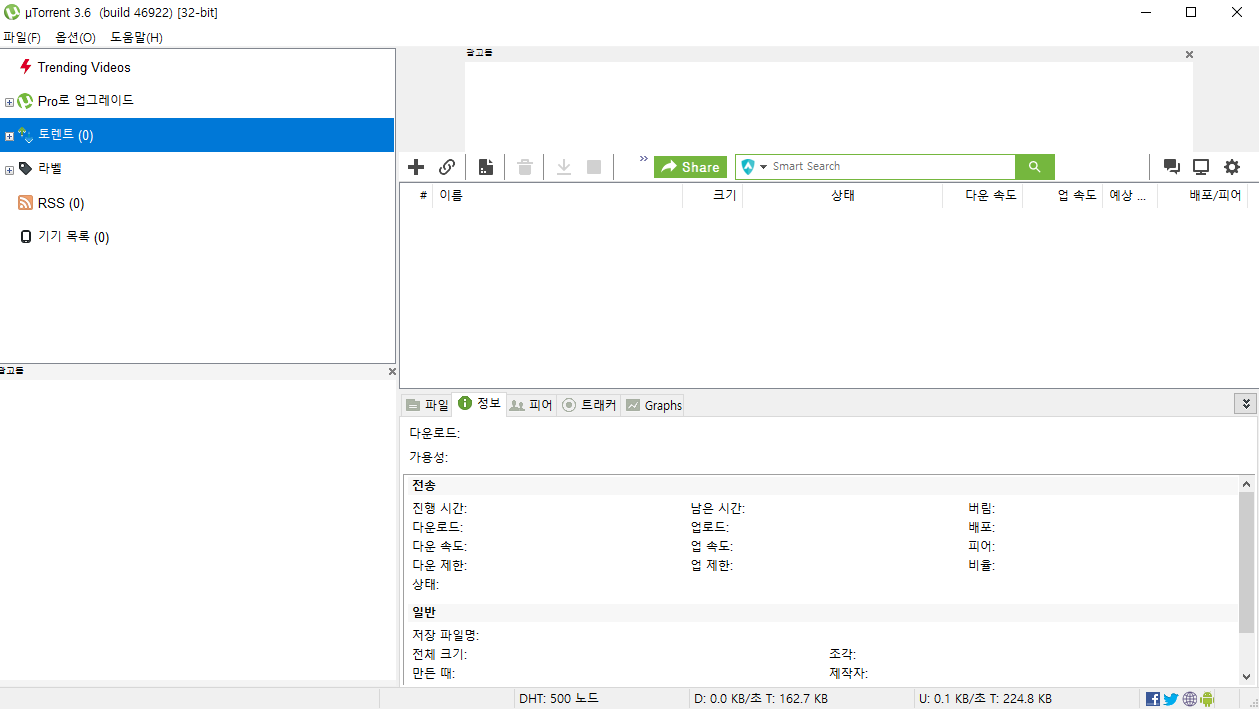
Task: Click the green search magnifier button
Action: coord(1035,167)
